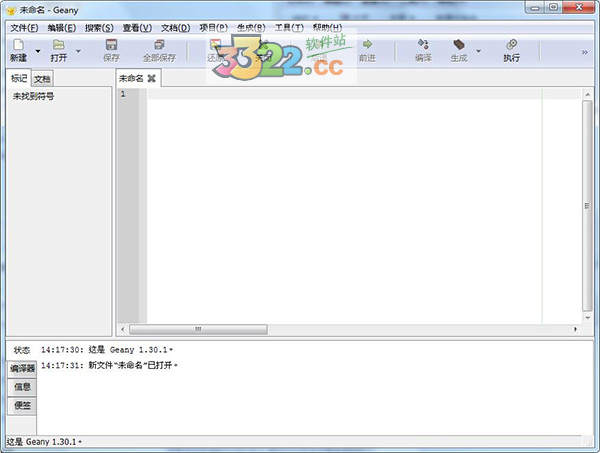Click the 生成 build brick icon
This screenshot has width=600, height=453.
[x=459, y=44]
